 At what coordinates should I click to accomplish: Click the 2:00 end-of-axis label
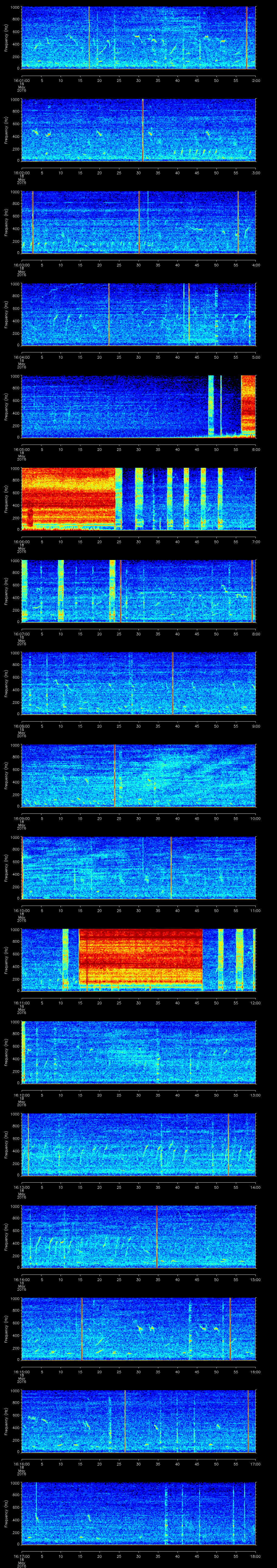(256, 80)
